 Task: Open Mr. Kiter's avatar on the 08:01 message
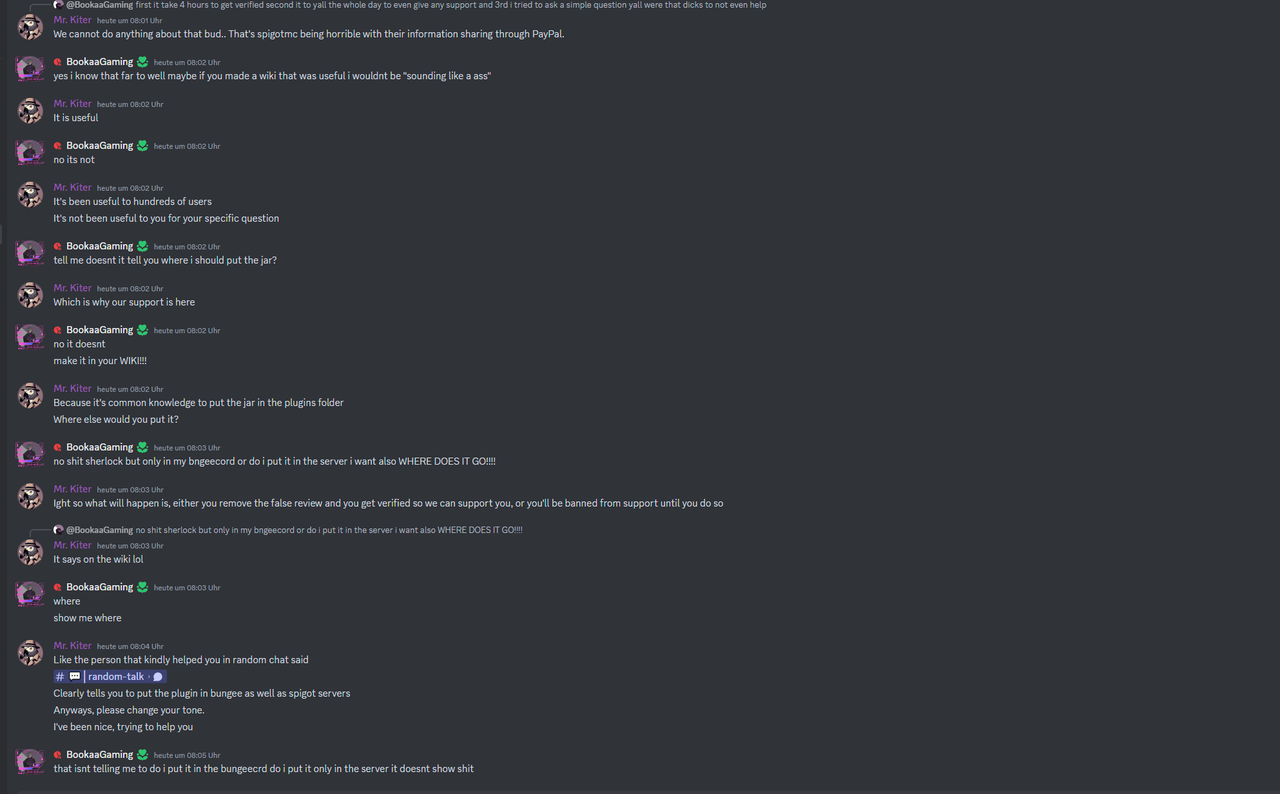click(x=31, y=27)
